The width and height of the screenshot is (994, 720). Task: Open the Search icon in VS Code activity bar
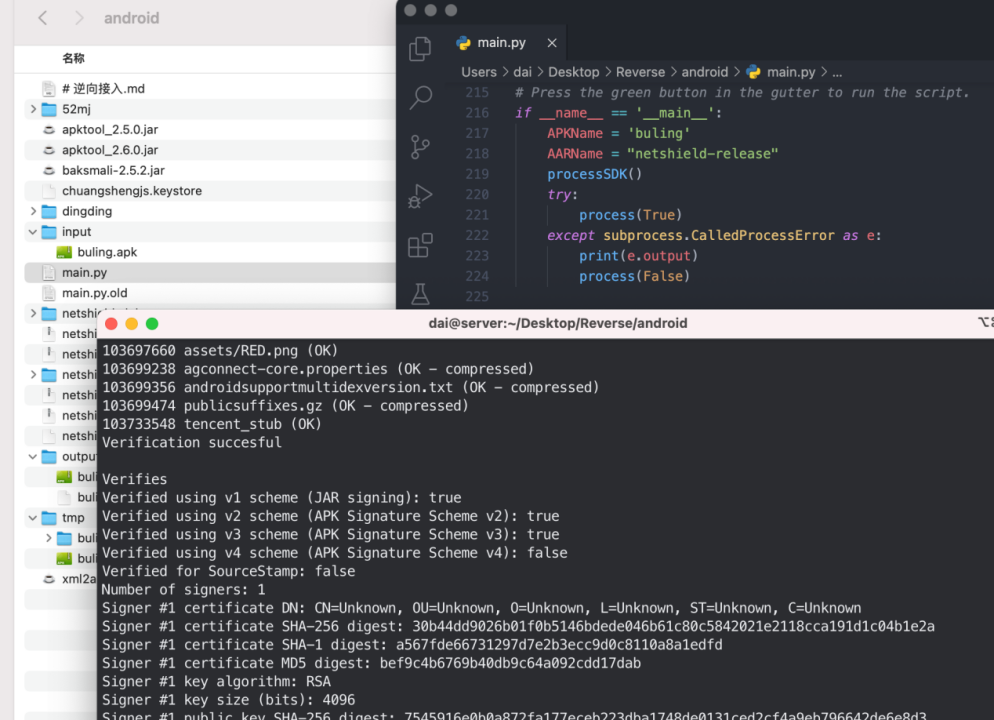point(420,98)
